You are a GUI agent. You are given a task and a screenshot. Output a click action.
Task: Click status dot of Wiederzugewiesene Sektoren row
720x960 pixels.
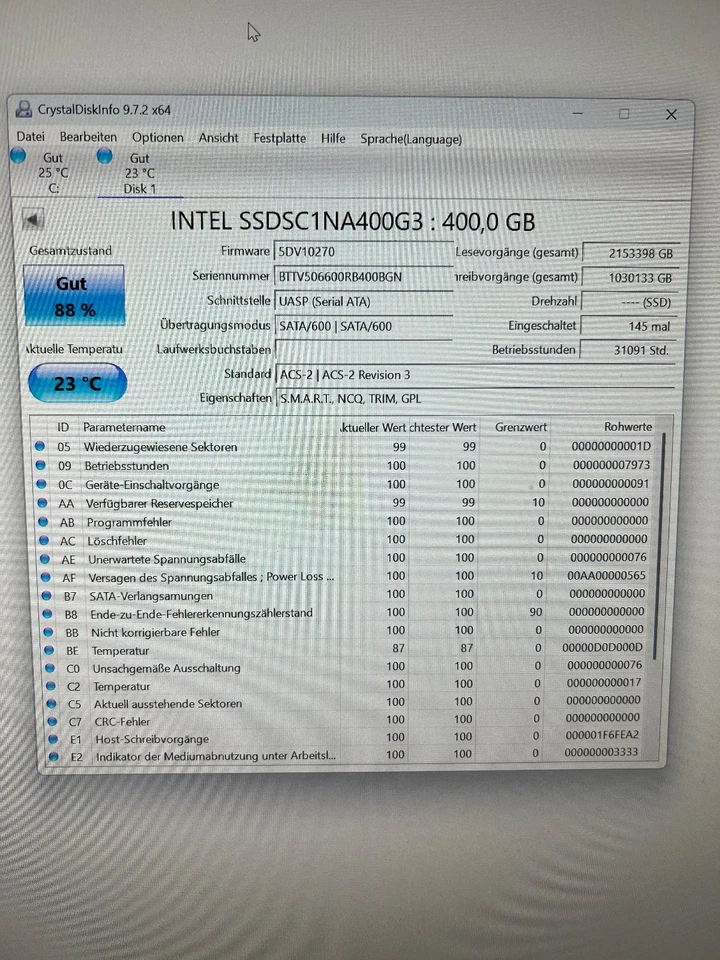(x=40, y=446)
